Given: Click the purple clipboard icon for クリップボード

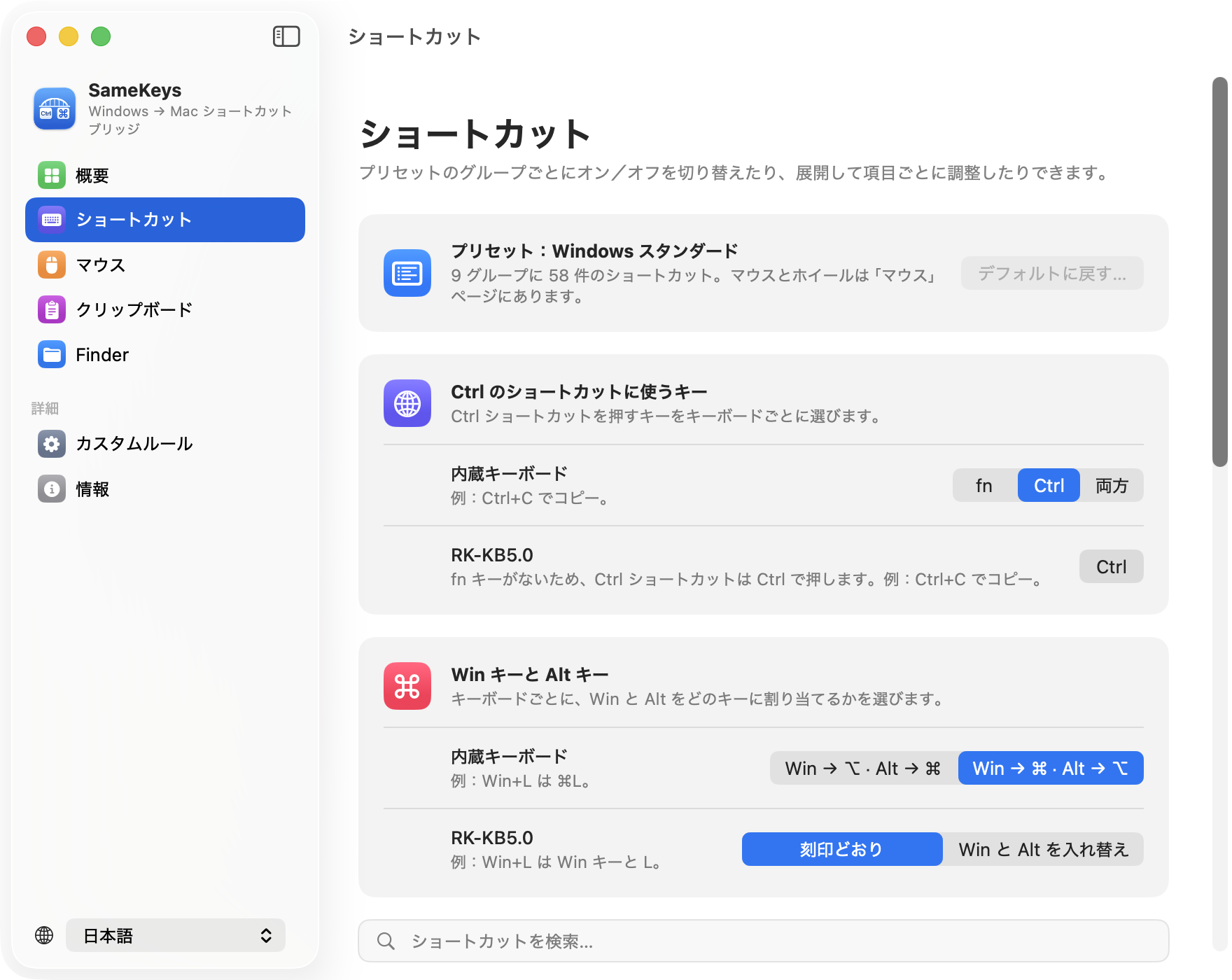Looking at the screenshot, I should tap(52, 309).
